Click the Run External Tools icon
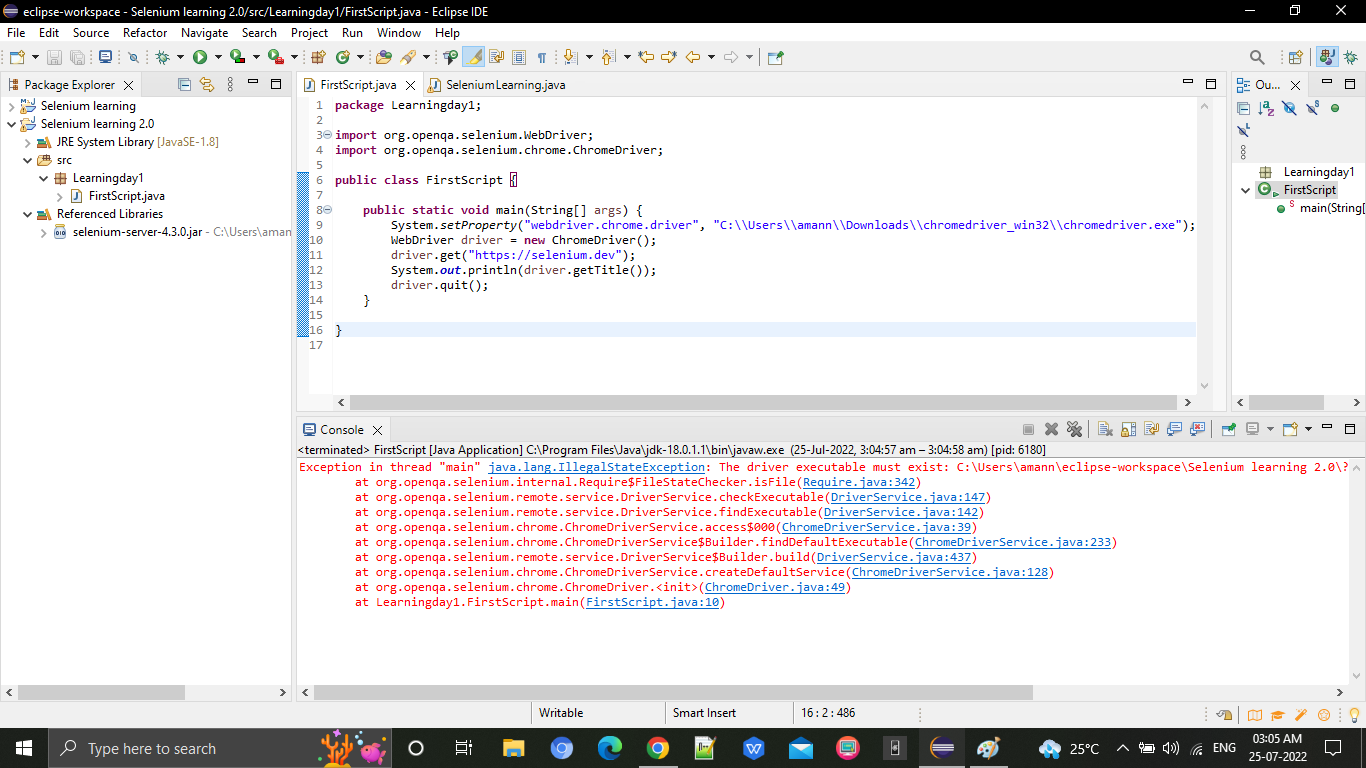The image size is (1366, 768). click(275, 57)
